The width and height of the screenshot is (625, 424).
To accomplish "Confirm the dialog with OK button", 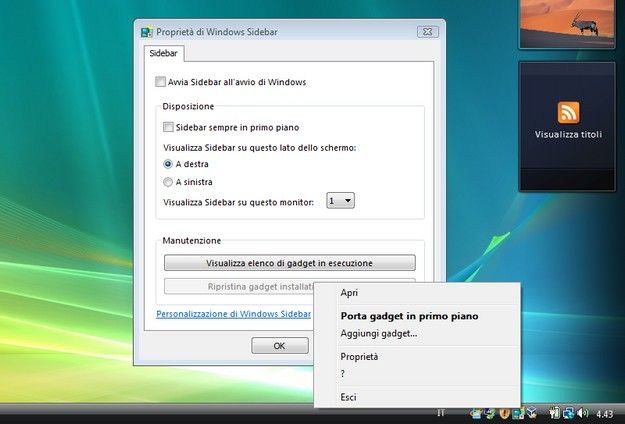I will click(280, 346).
